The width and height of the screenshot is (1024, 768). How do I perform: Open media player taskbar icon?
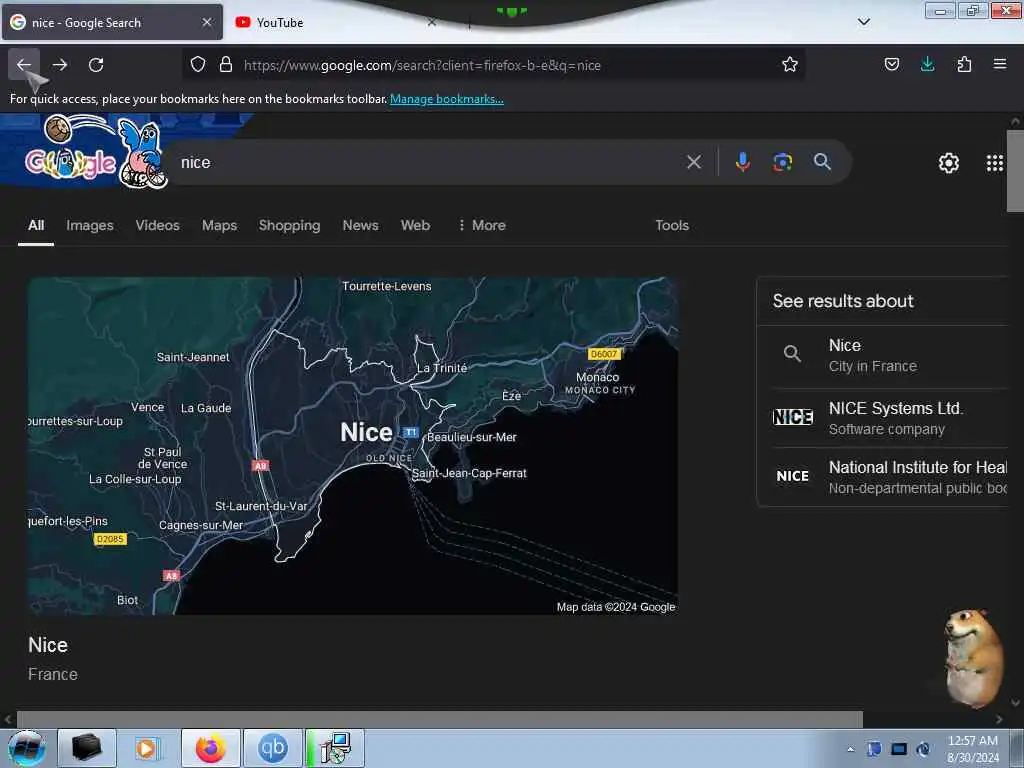[147, 748]
